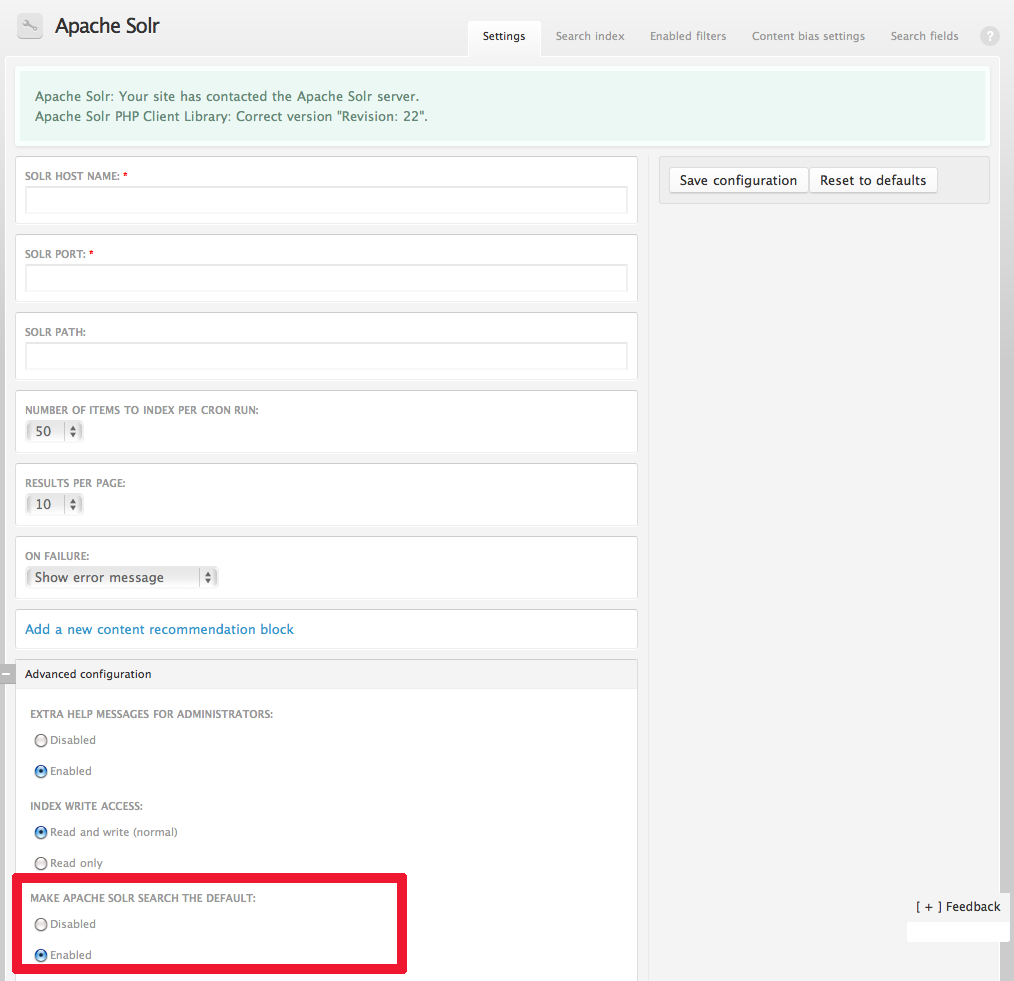
Task: Select Disabled for Solr default search
Action: click(41, 925)
